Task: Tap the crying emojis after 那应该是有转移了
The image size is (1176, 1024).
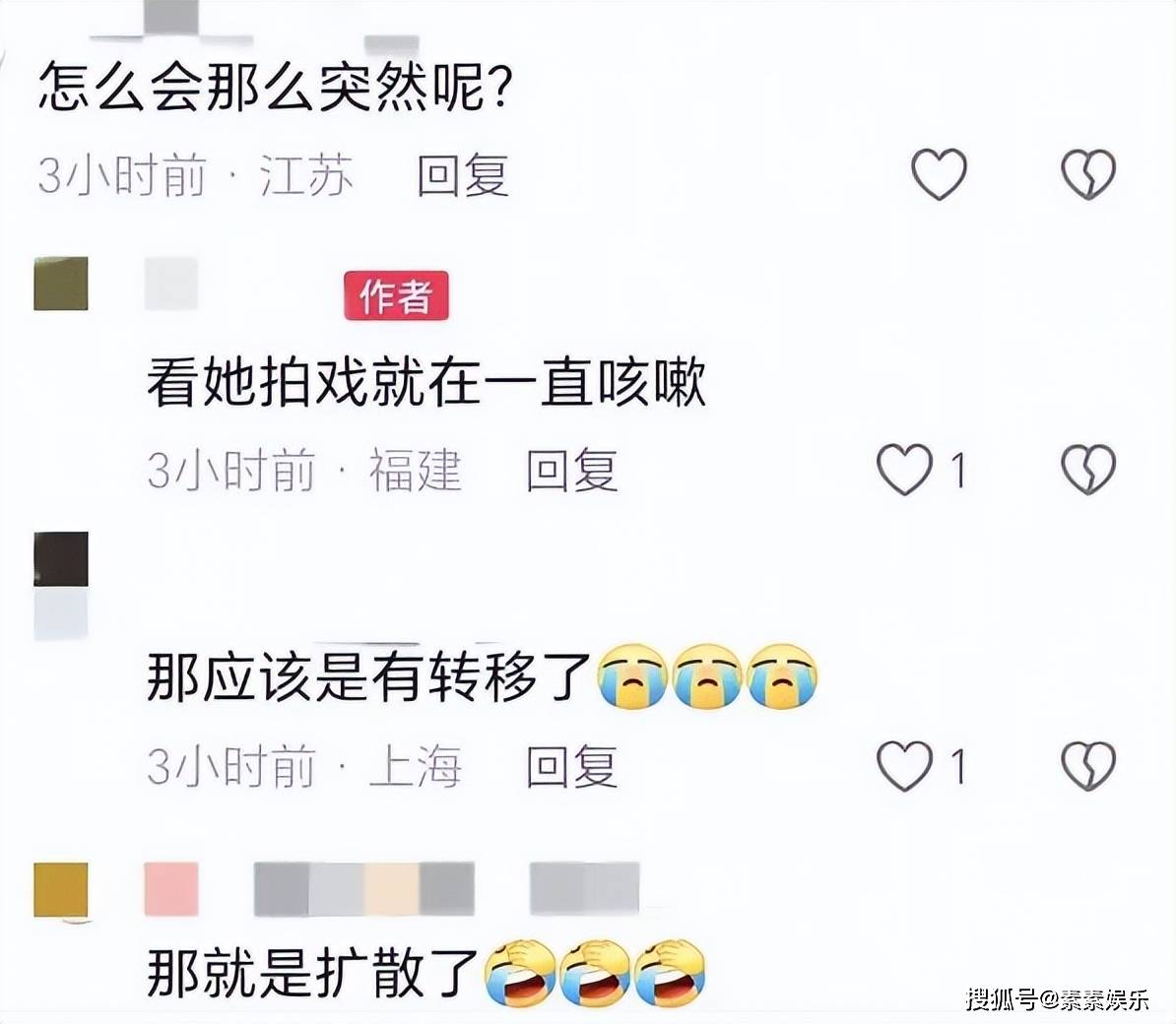Action: (x=707, y=676)
